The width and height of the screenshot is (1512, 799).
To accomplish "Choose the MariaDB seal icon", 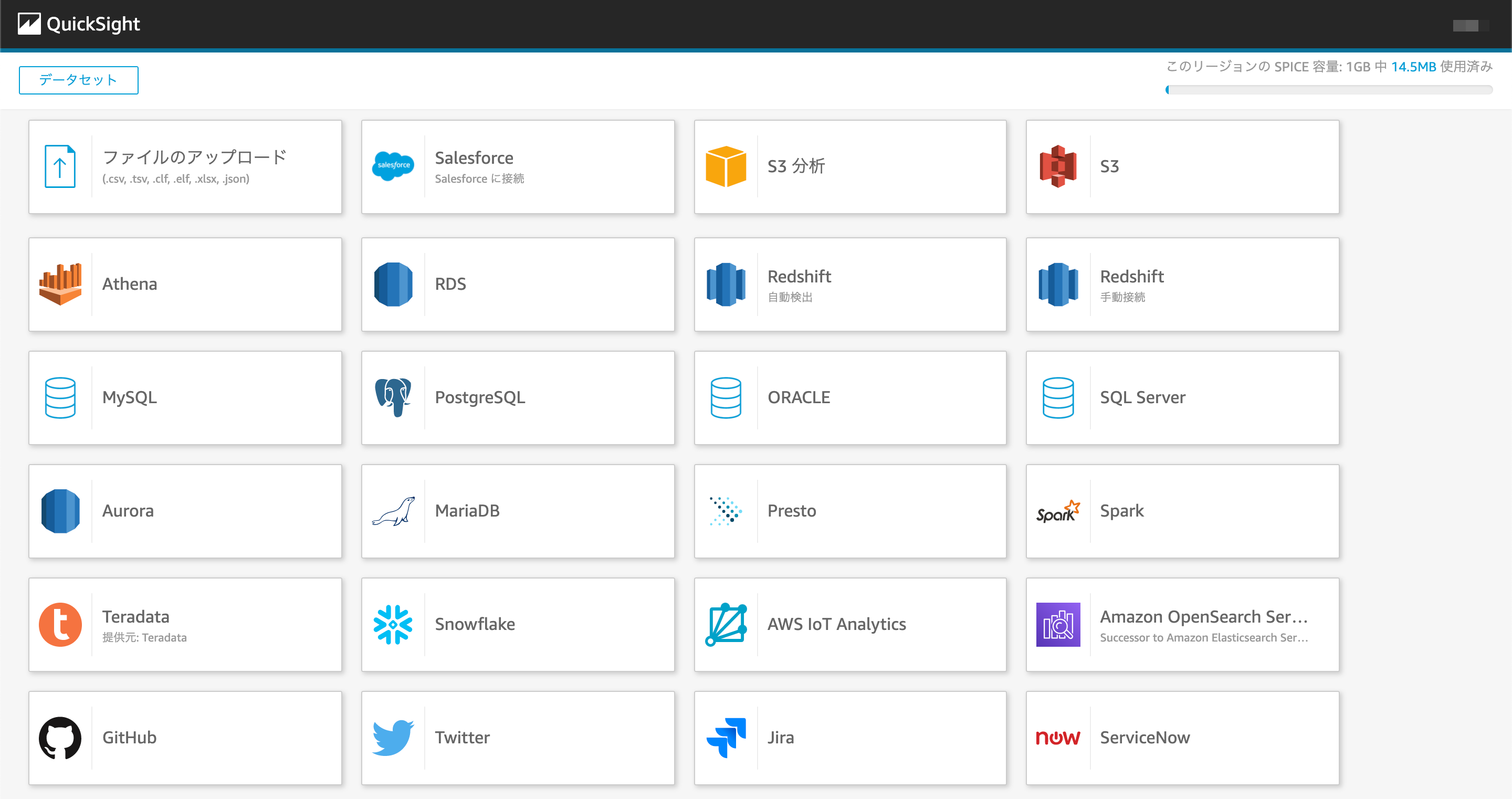I will point(393,511).
